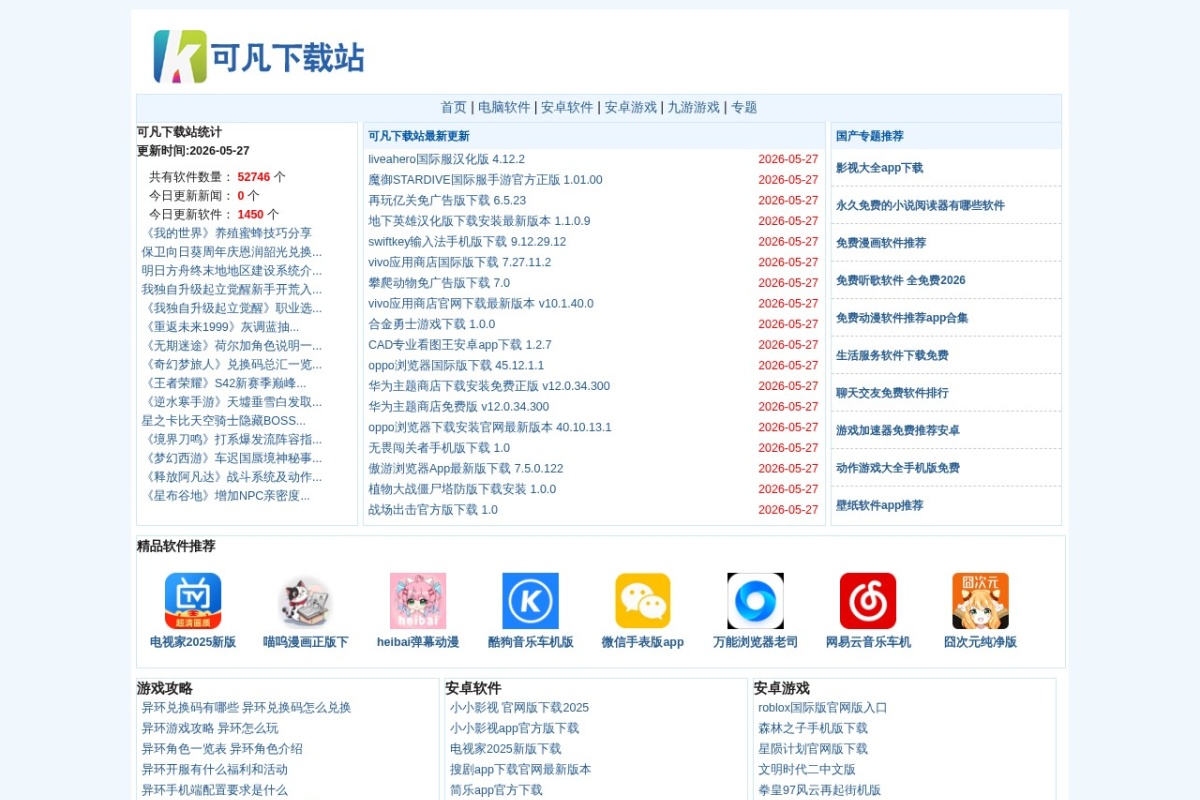Open 华为主题商店下载安装免费正版 link
The image size is (1200, 800).
(x=489, y=386)
